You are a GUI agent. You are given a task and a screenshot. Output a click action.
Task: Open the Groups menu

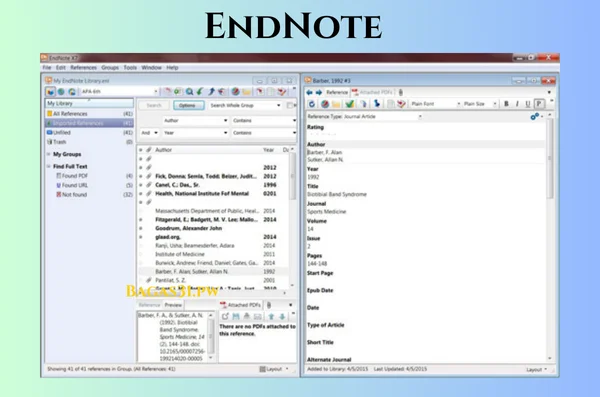[x=110, y=68]
